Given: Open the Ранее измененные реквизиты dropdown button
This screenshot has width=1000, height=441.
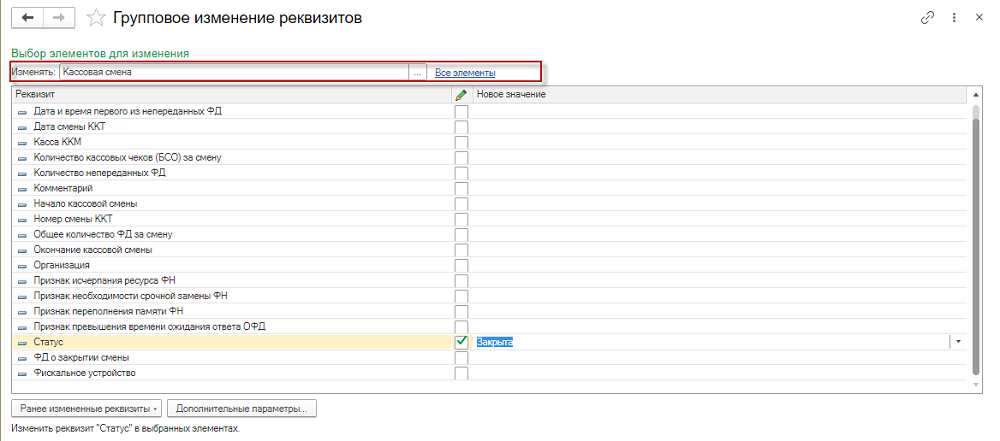Looking at the screenshot, I should [87, 408].
